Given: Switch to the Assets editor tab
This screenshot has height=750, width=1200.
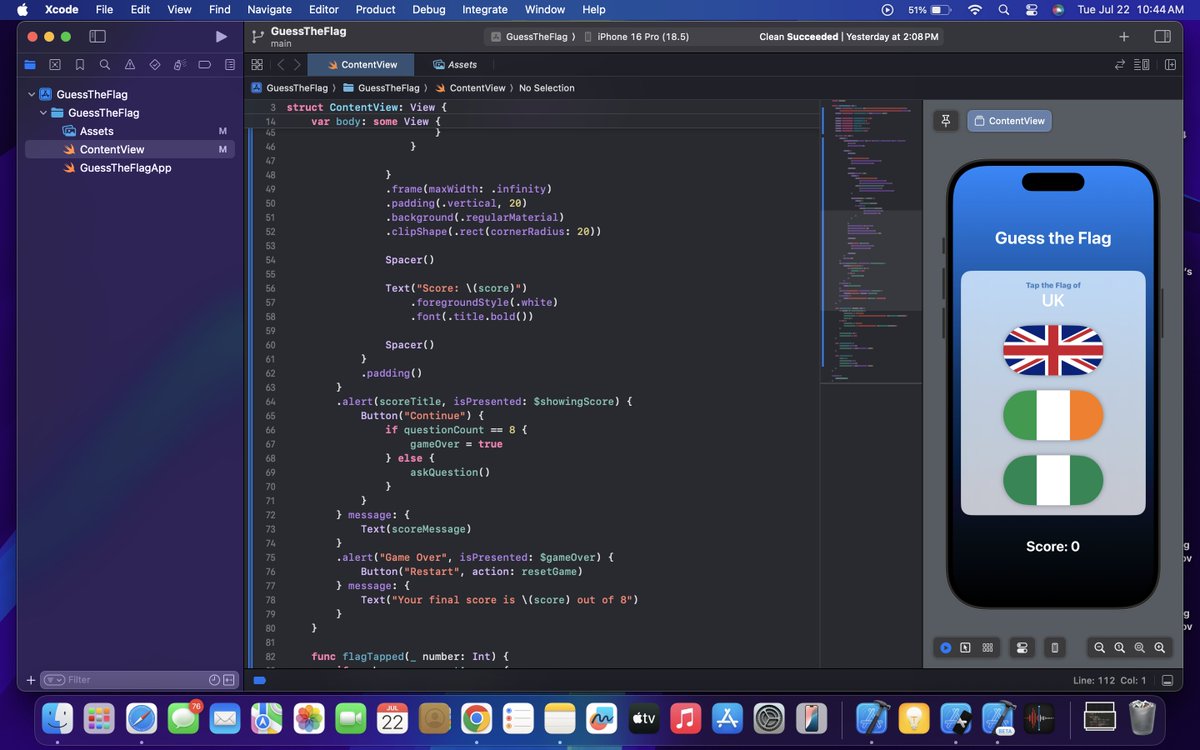Looking at the screenshot, I should click(x=455, y=64).
